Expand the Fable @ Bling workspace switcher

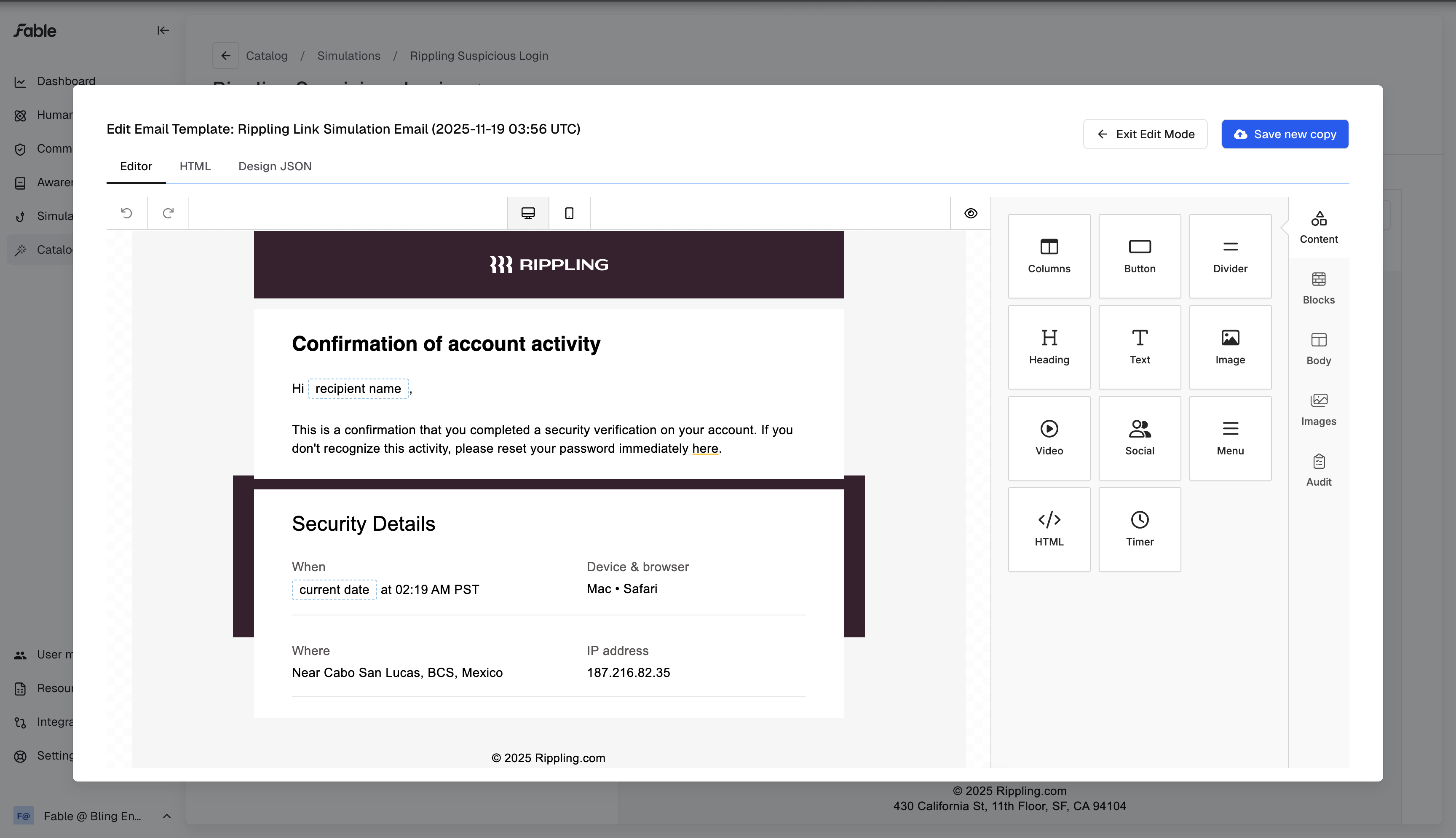[x=92, y=816]
